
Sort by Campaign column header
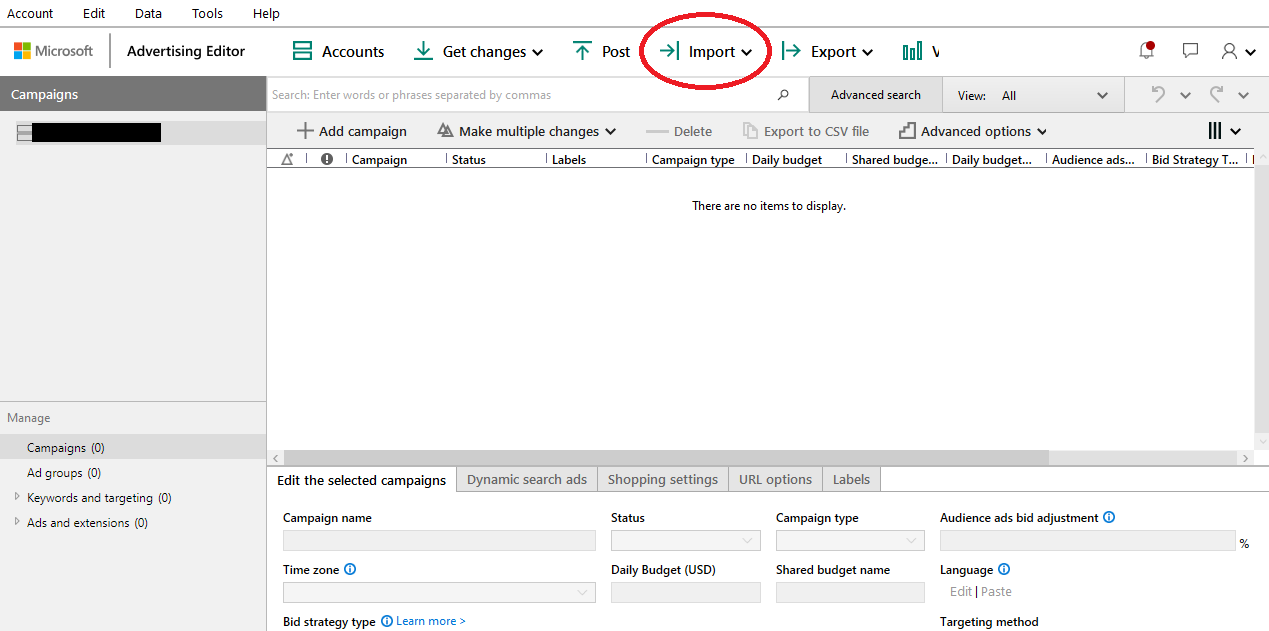[x=380, y=160]
